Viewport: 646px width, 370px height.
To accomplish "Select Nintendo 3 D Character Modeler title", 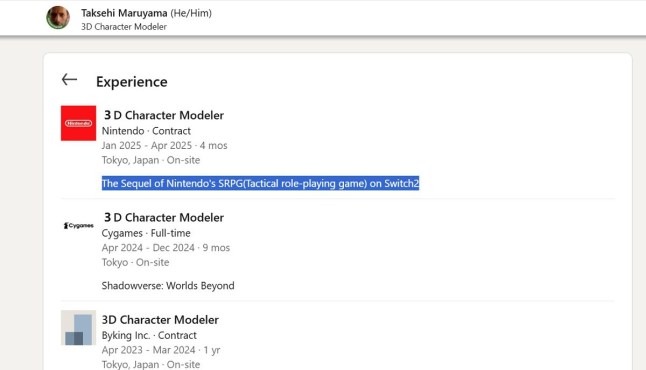I will point(164,115).
